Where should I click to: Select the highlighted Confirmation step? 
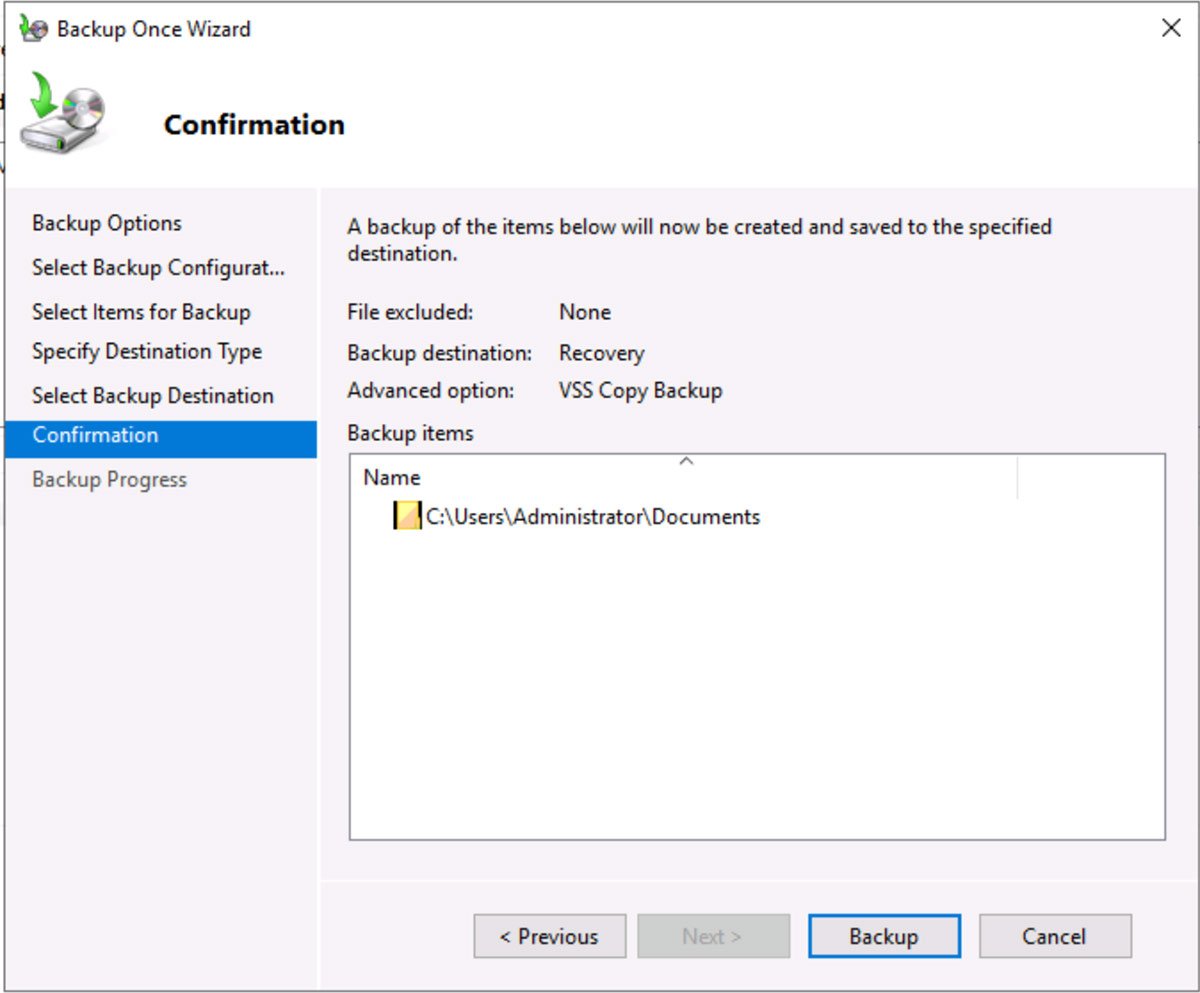(95, 435)
